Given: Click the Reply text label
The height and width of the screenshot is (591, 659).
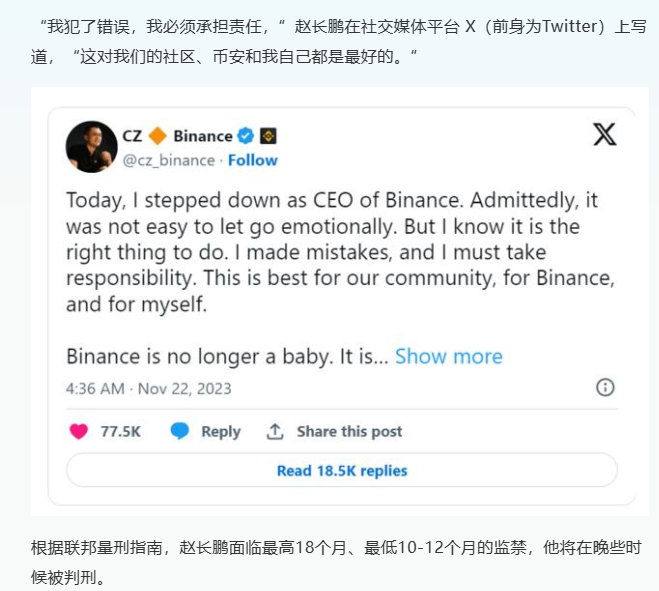Looking at the screenshot, I should [221, 432].
